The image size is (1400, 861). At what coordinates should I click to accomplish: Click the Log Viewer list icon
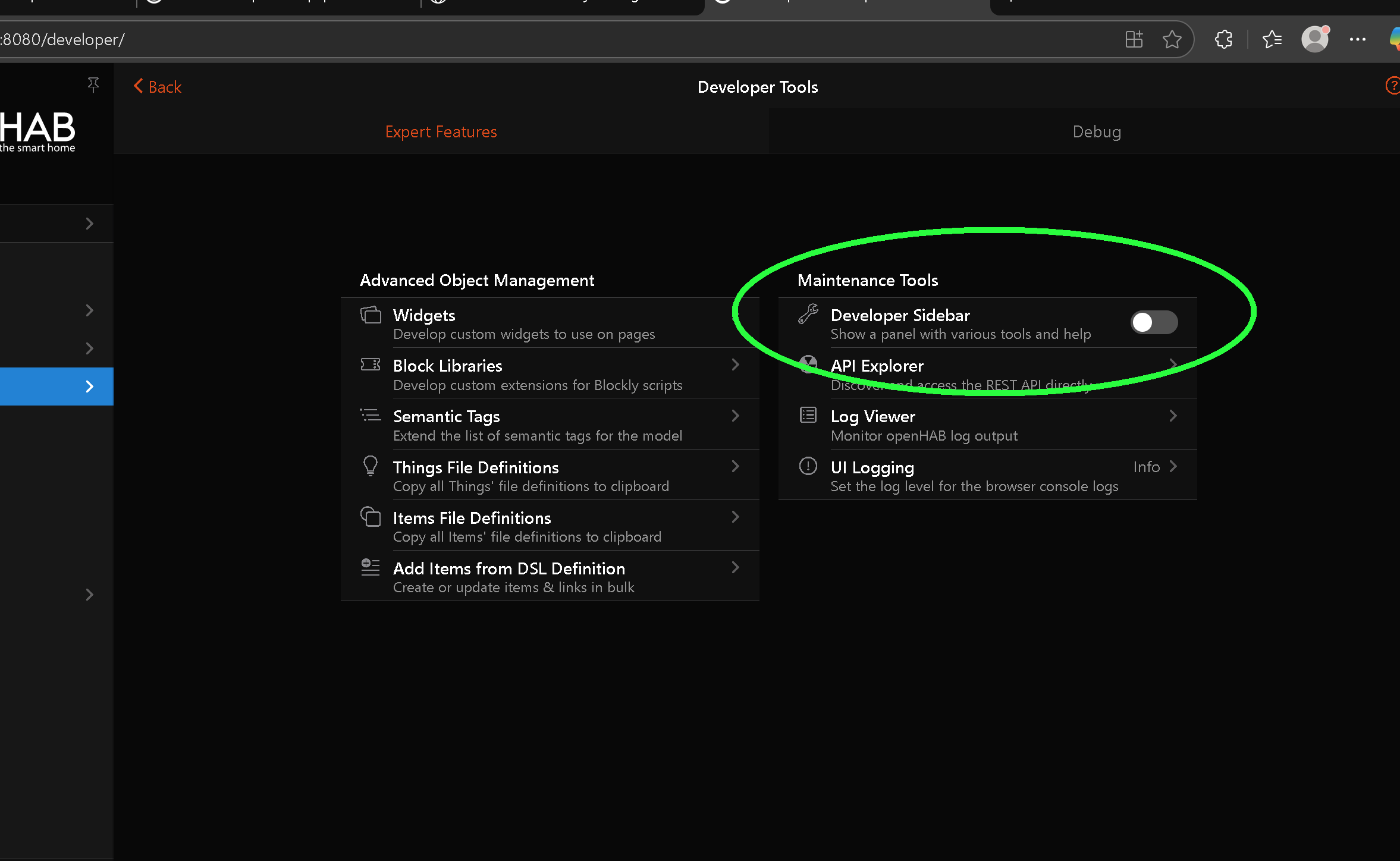(808, 415)
